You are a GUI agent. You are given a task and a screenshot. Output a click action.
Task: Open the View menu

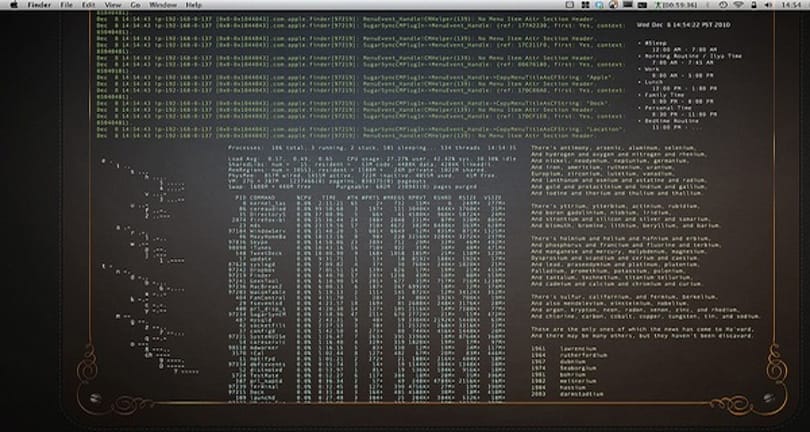tap(113, 5)
